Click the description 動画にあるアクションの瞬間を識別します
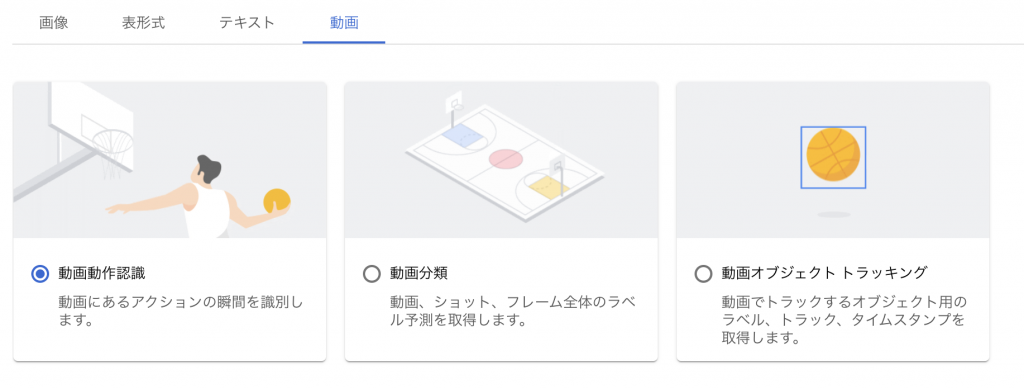The image size is (1024, 389). coord(181,311)
